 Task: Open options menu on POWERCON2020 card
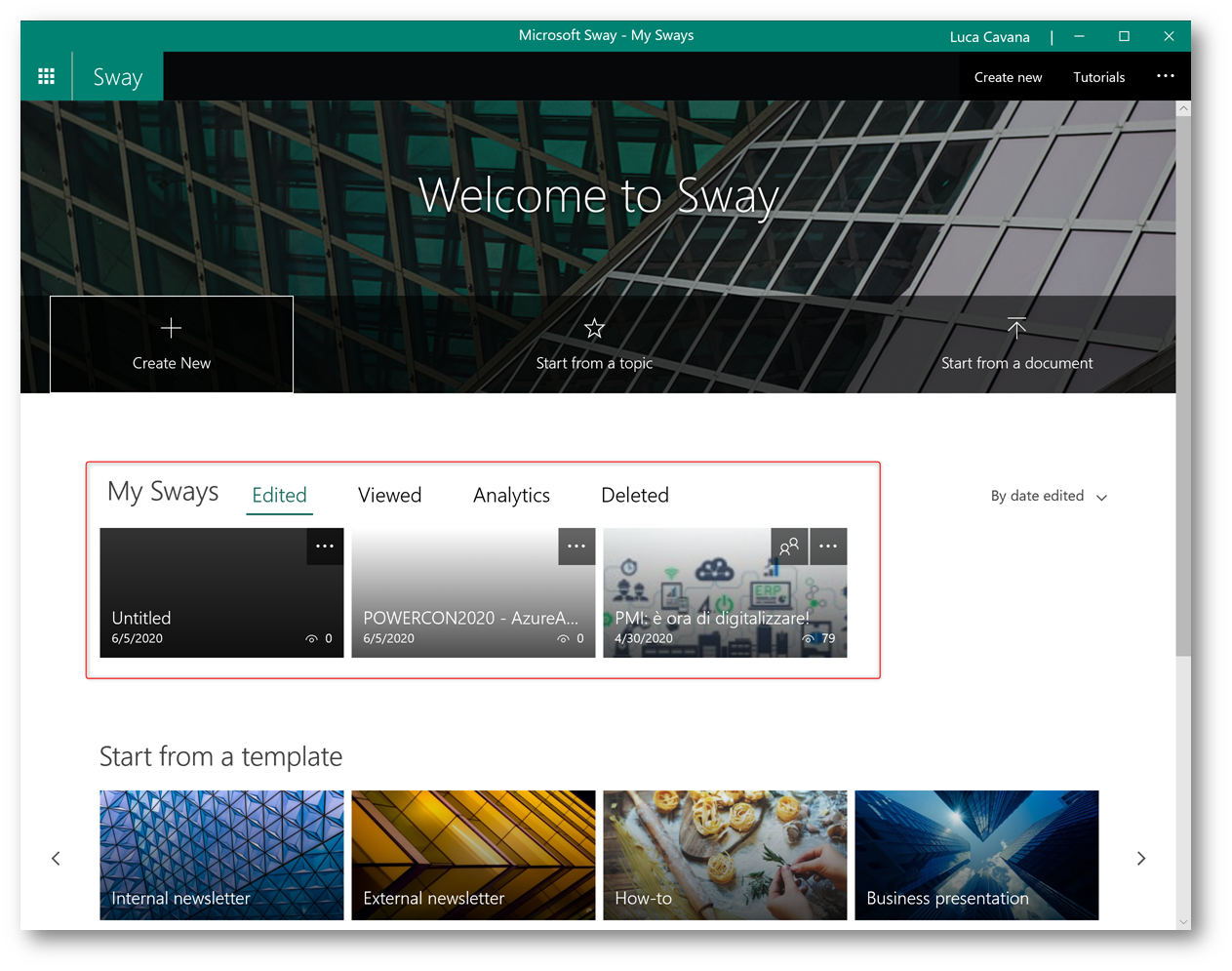576,546
